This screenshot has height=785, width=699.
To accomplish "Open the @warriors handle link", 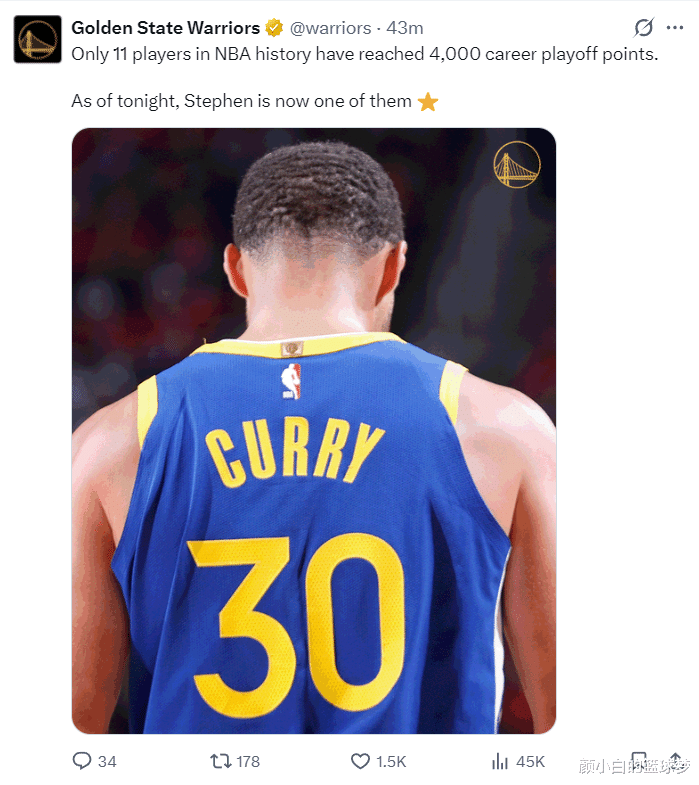I will pos(330,28).
